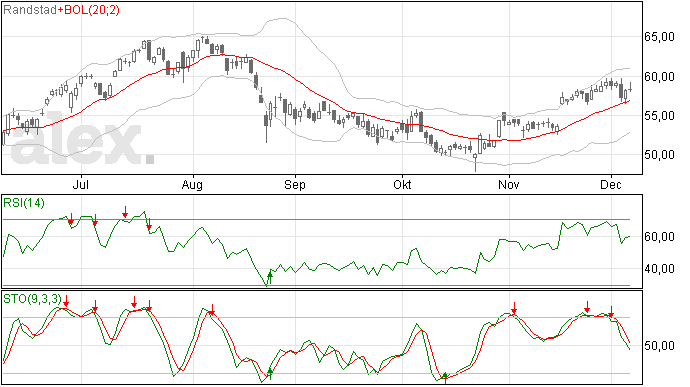
Task: Click the green buy arrow in RSI panel
Action: 270,278
